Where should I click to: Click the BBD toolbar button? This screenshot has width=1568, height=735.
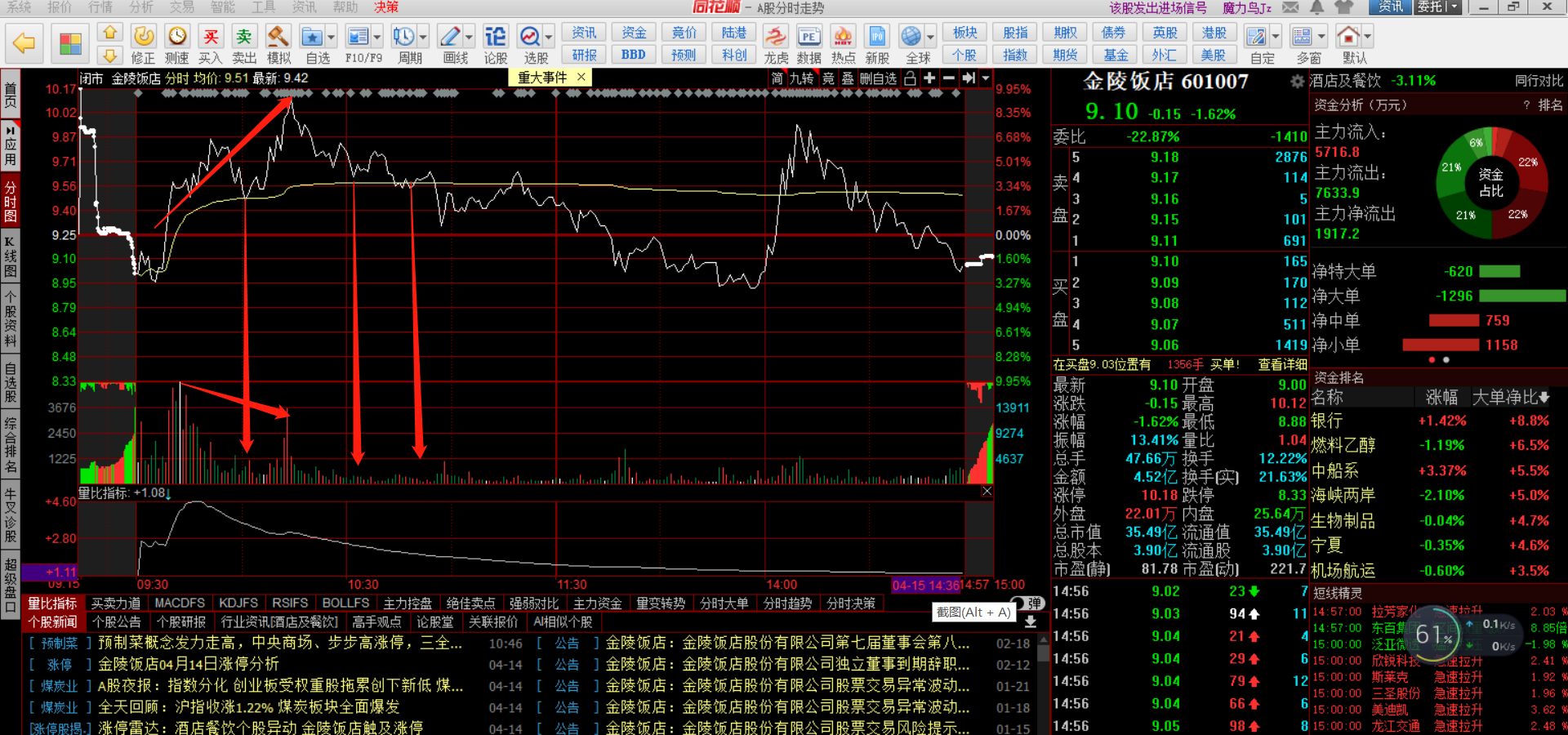coord(633,55)
